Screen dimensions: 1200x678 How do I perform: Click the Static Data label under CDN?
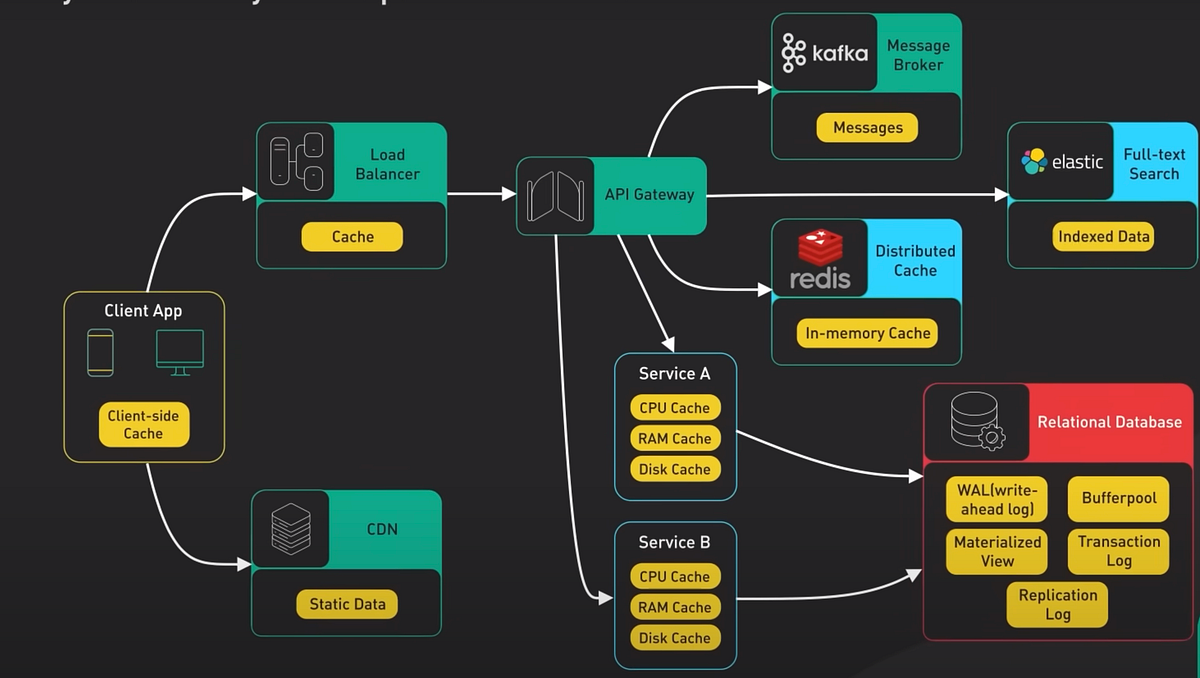(x=345, y=604)
